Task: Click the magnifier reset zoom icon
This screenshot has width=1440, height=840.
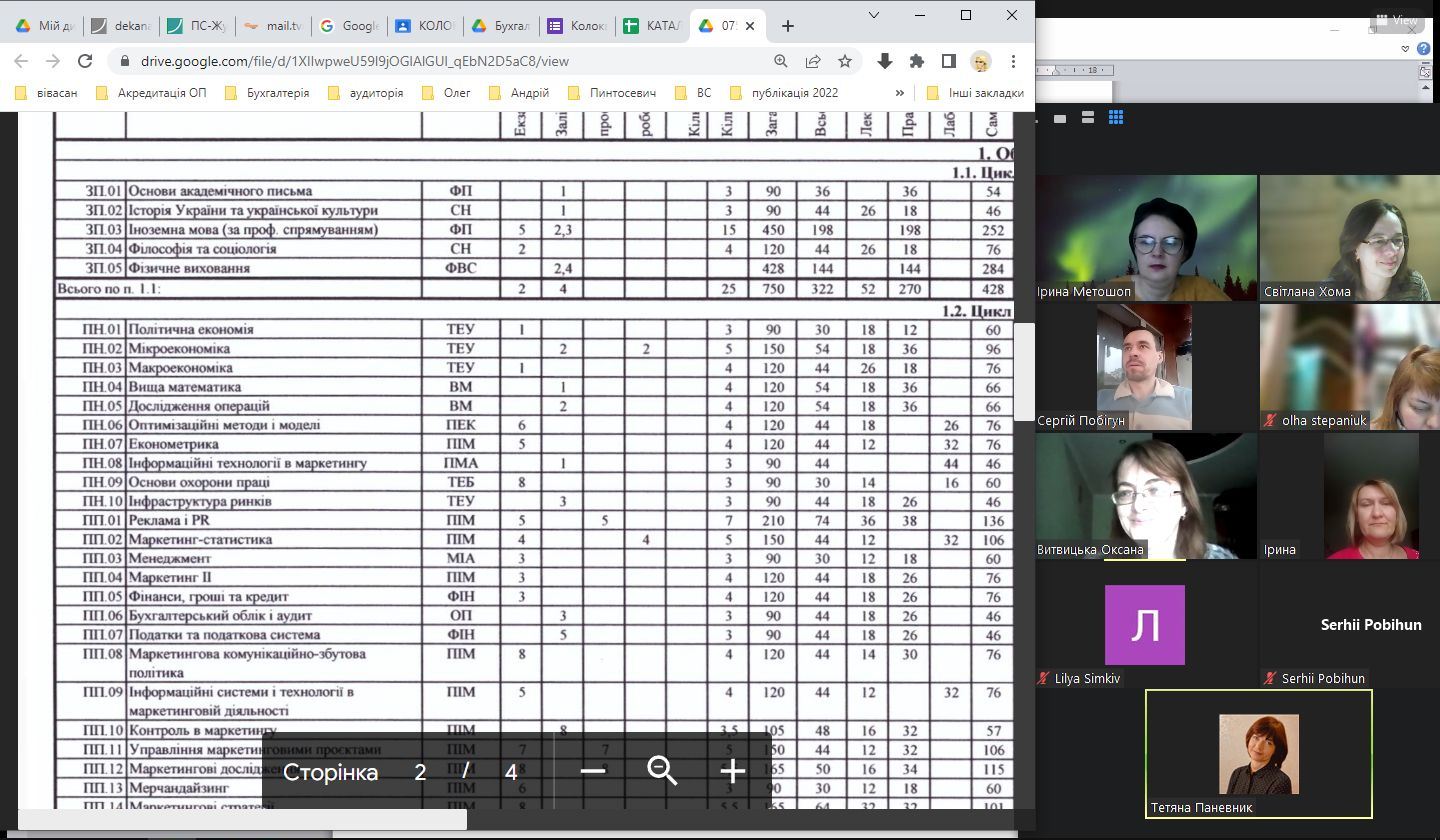Action: tap(662, 771)
